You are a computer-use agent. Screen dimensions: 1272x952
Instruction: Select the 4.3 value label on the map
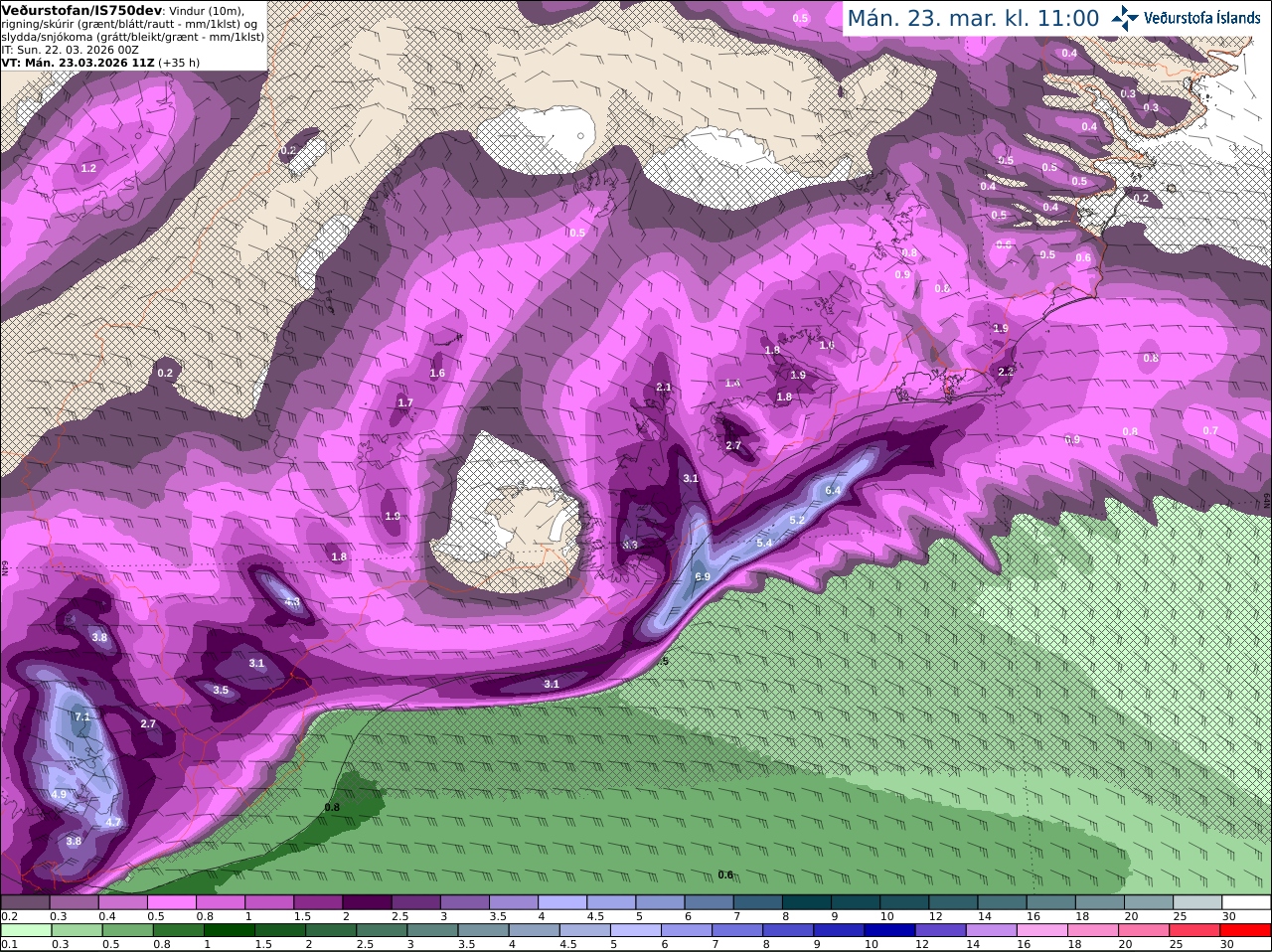(292, 602)
